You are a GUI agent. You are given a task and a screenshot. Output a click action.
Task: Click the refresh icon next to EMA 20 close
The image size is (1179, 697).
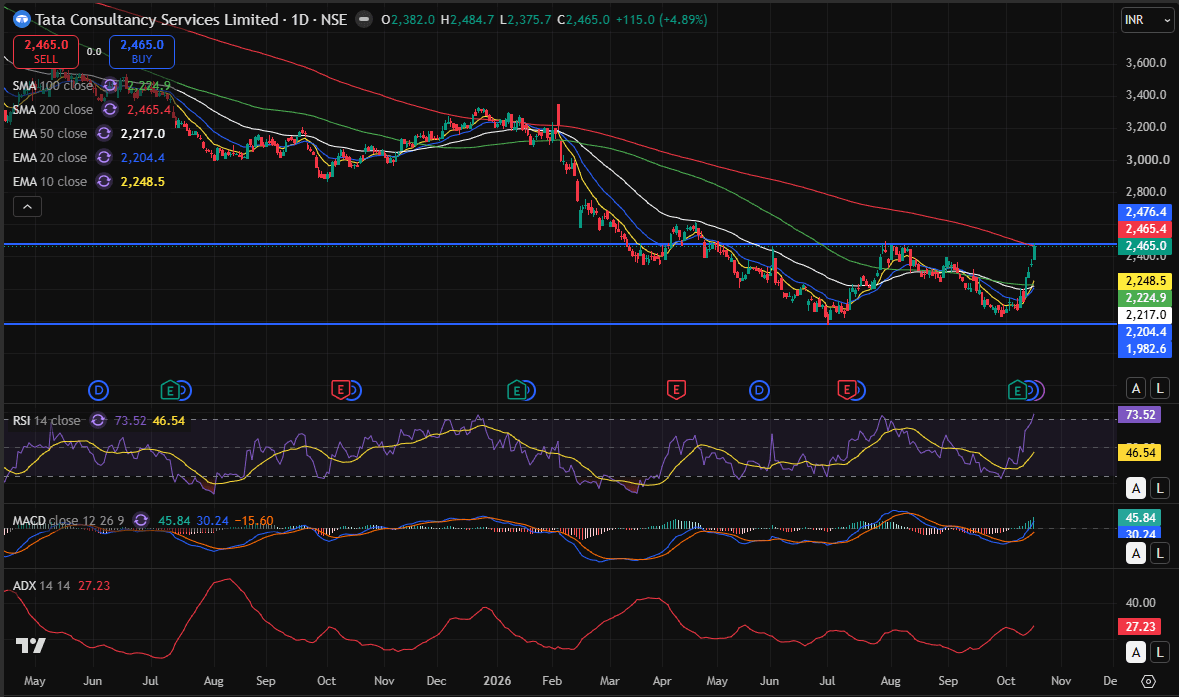tap(105, 158)
